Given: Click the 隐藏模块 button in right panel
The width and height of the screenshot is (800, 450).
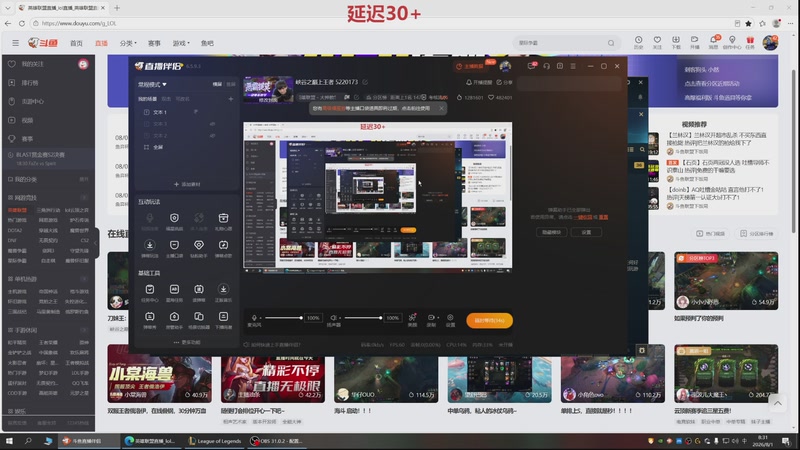Looking at the screenshot, I should click(551, 232).
